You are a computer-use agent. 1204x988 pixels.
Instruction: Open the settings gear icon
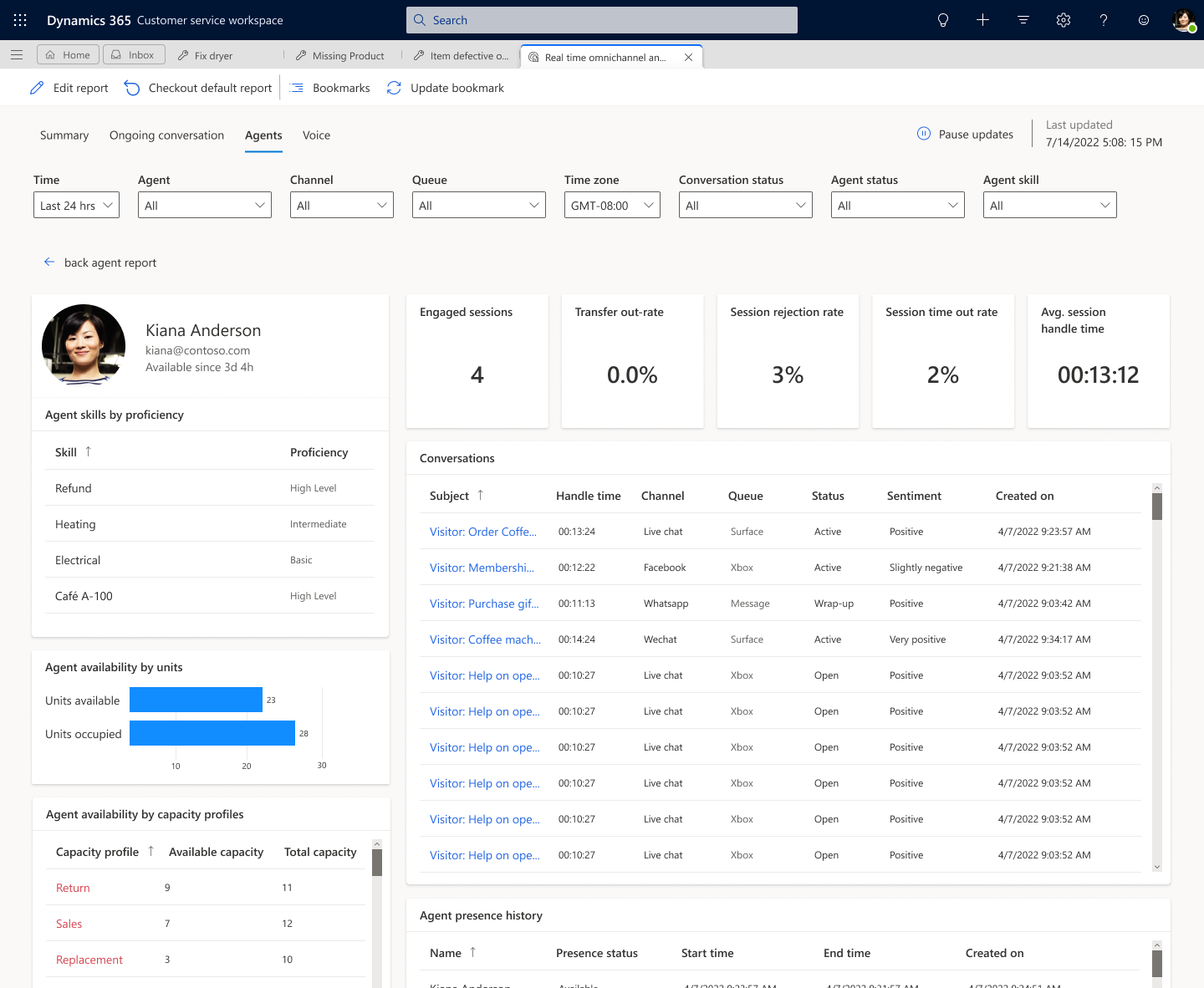tap(1064, 20)
